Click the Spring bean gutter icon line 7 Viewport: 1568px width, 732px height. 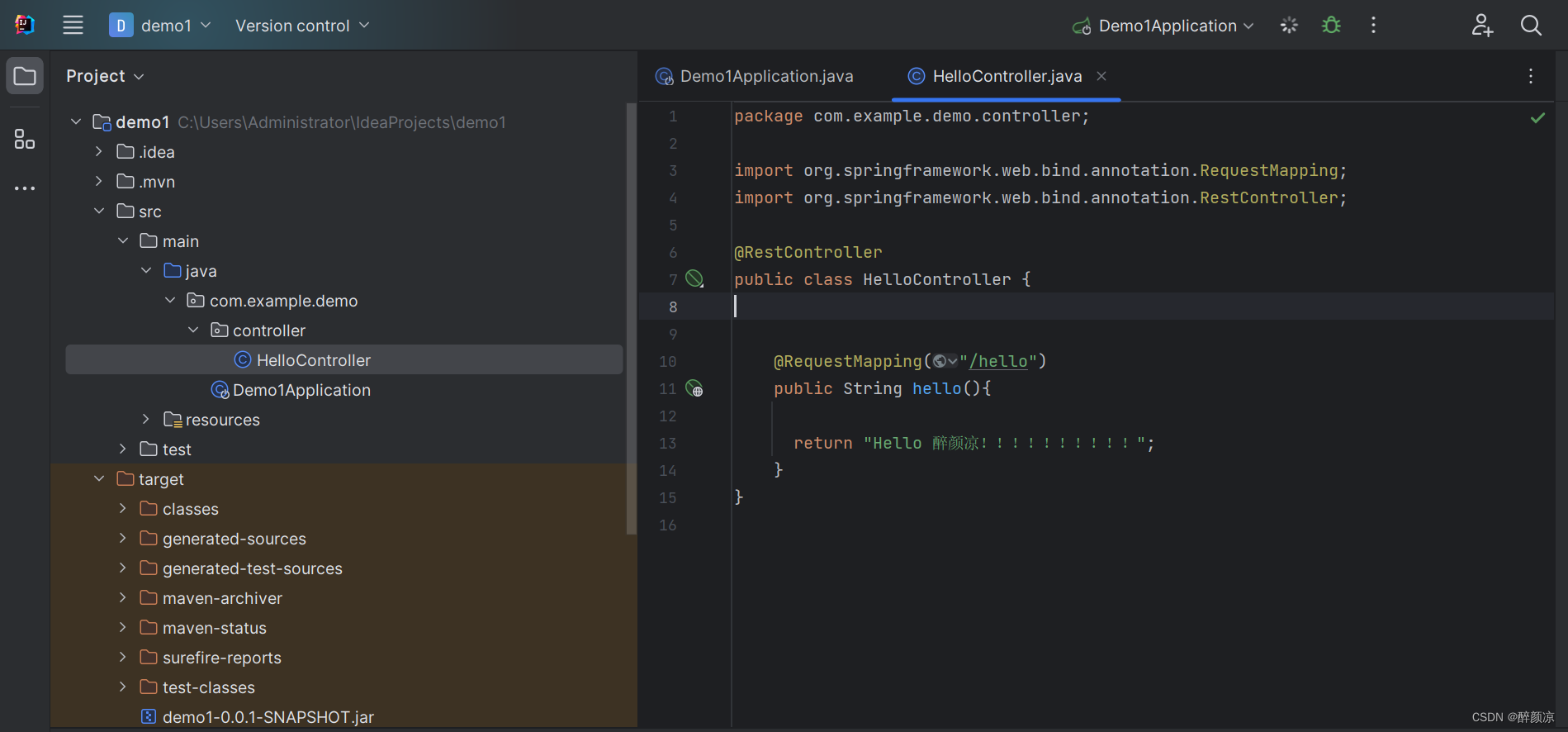(694, 279)
